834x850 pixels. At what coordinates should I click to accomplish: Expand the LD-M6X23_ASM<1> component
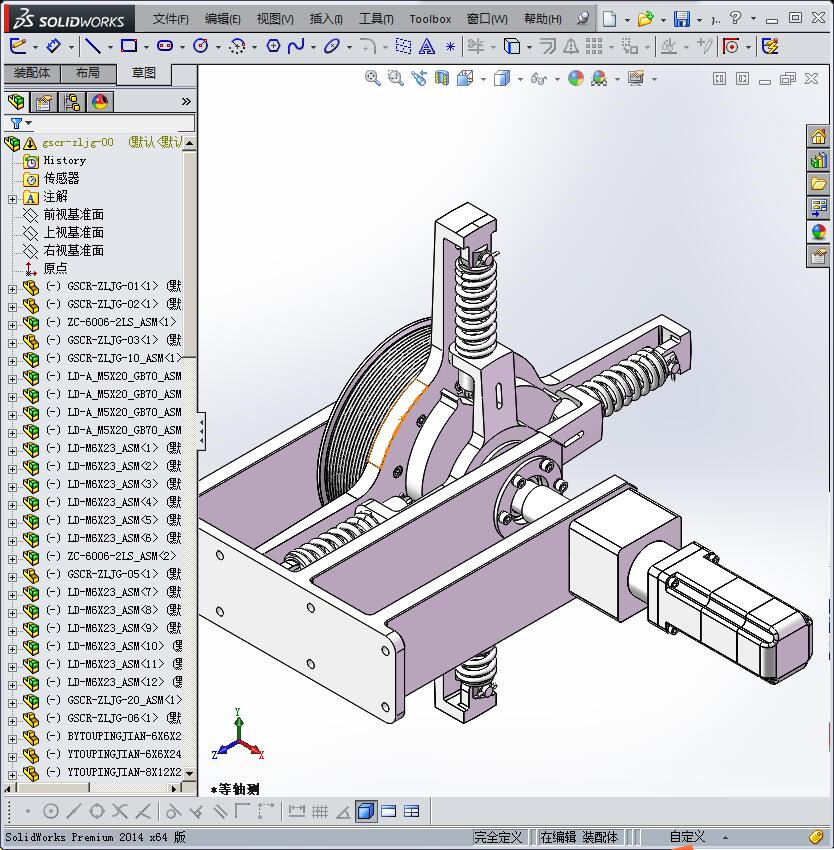[12, 451]
